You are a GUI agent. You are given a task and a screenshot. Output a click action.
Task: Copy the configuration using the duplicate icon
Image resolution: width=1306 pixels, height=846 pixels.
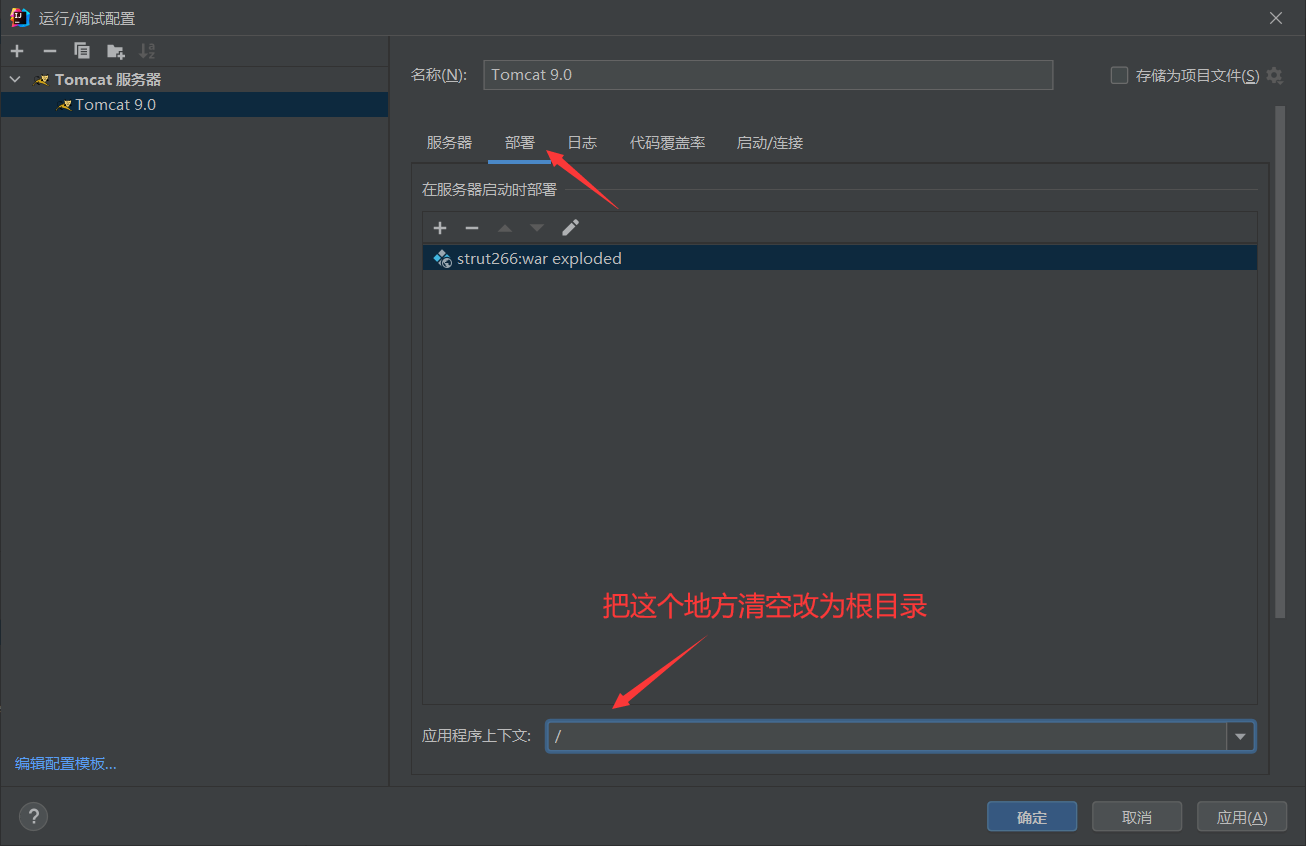pyautogui.click(x=82, y=51)
